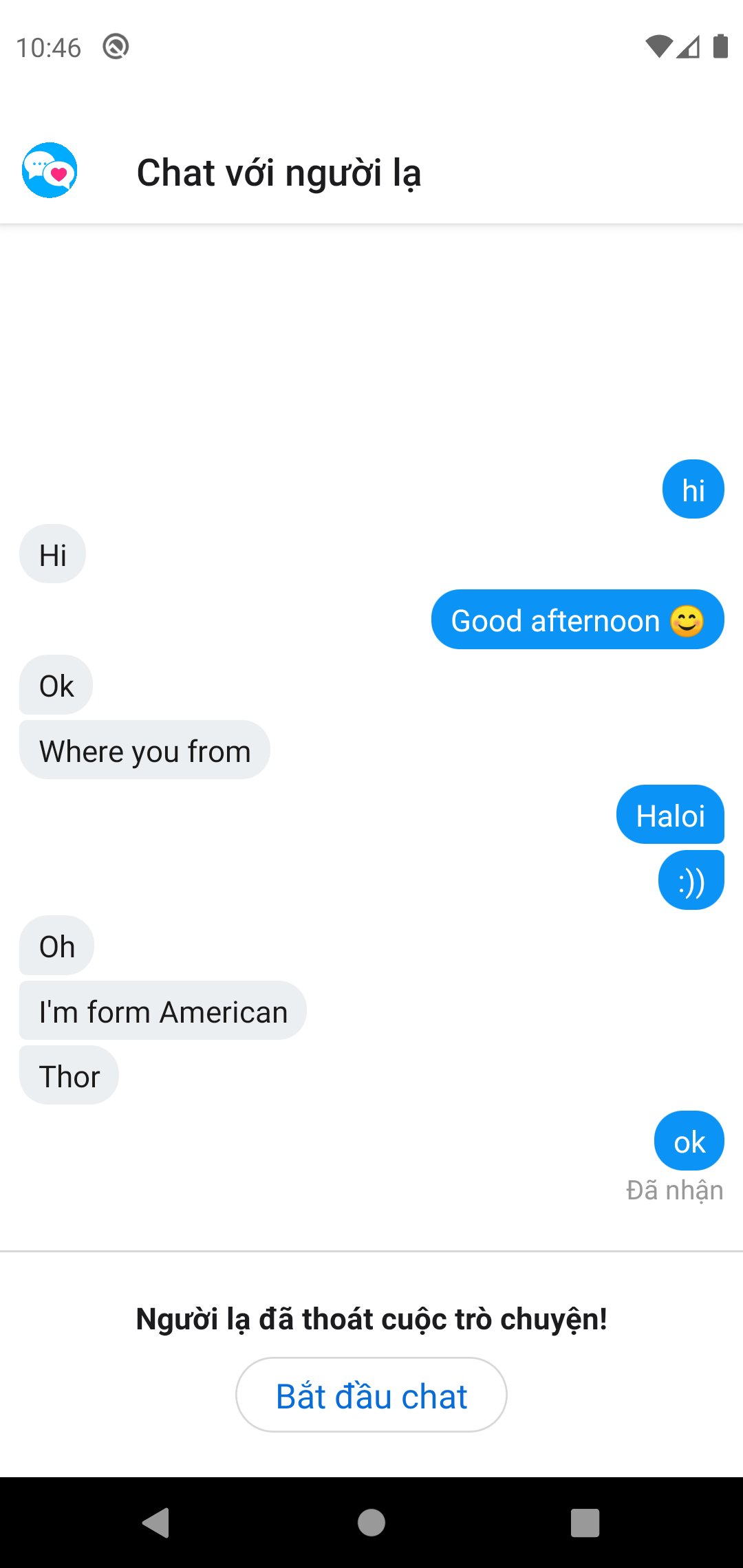
Task: Tap the "Oh" received message bubble
Action: pos(56,946)
